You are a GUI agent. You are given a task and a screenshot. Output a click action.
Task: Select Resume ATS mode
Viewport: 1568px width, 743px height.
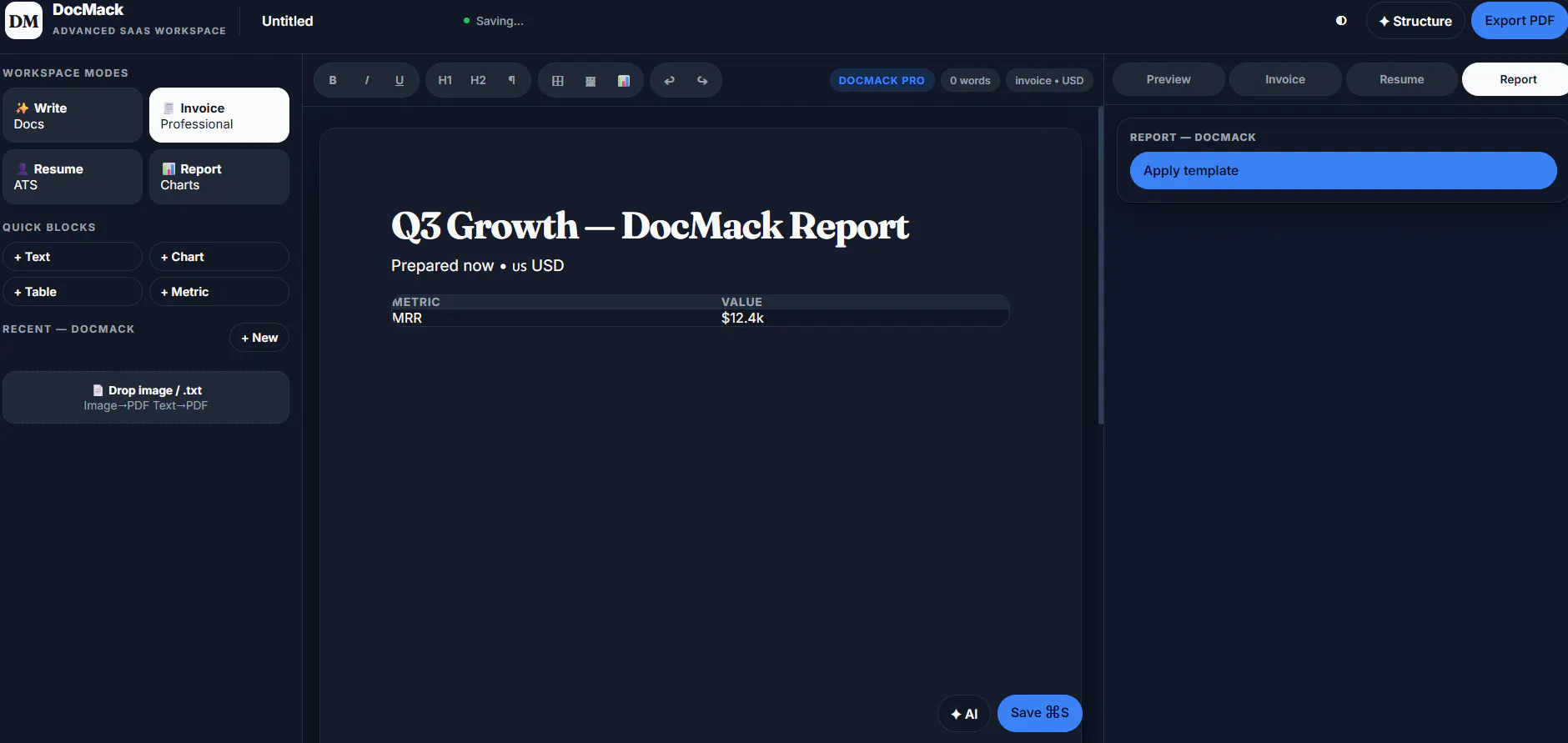[x=73, y=177]
